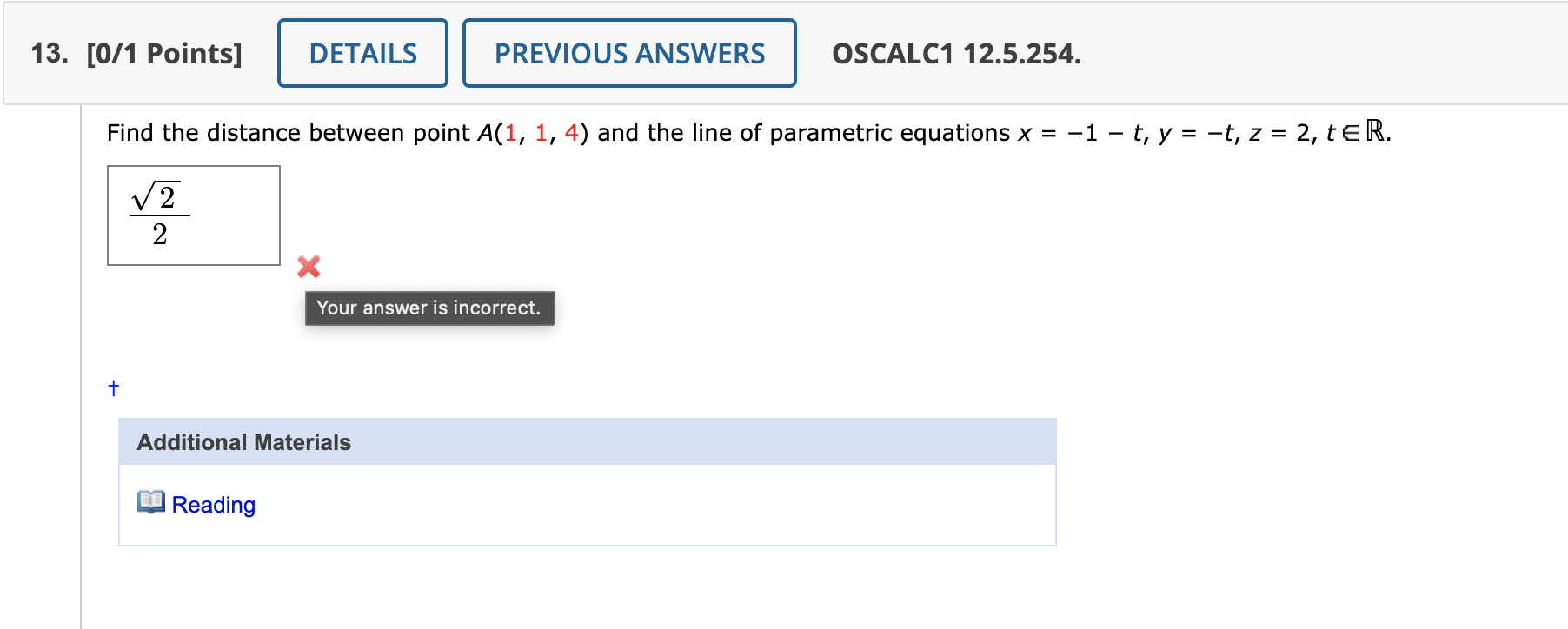
Task: Click the OSCALC1 12.5.254 problem label
Action: coord(953,54)
